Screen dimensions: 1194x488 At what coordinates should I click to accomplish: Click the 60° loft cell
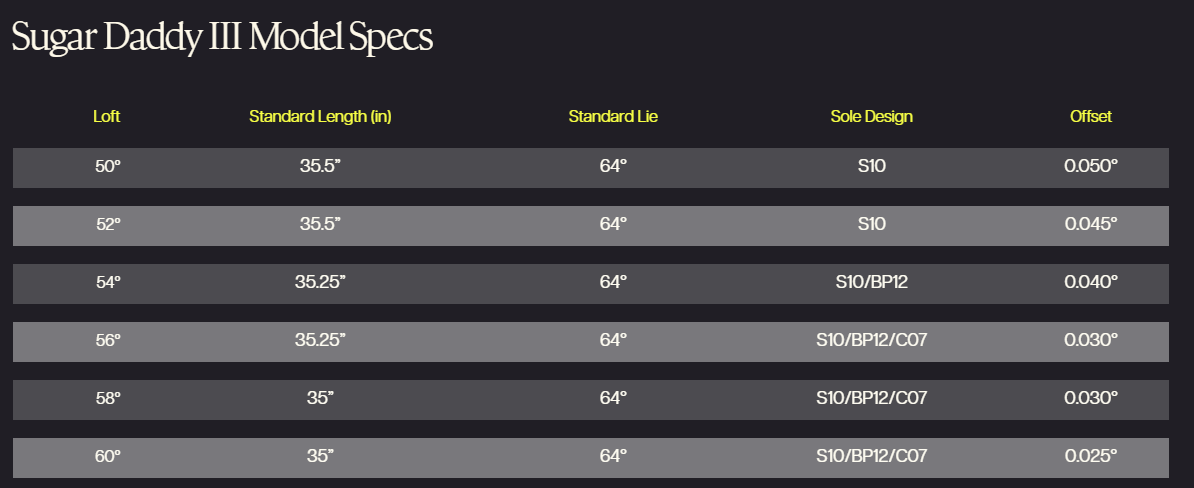click(x=107, y=455)
